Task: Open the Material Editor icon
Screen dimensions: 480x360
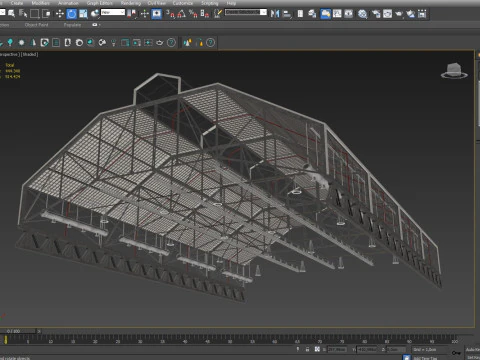Action: (x=362, y=14)
